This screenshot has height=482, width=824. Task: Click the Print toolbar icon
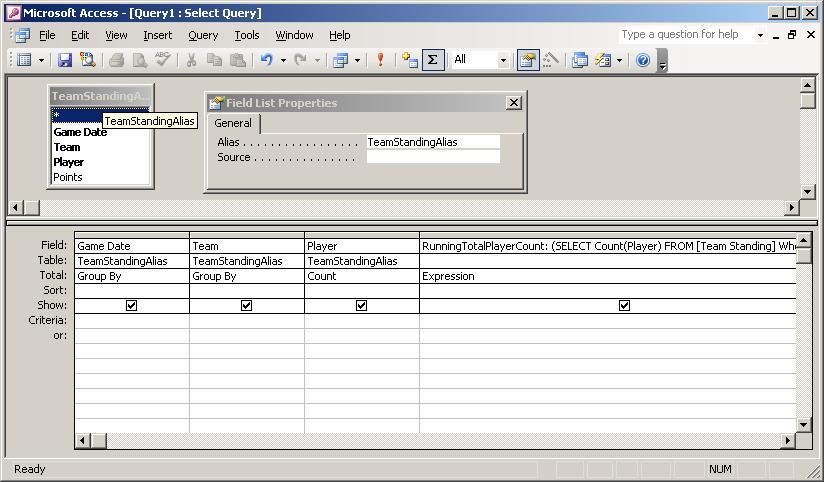coord(116,60)
